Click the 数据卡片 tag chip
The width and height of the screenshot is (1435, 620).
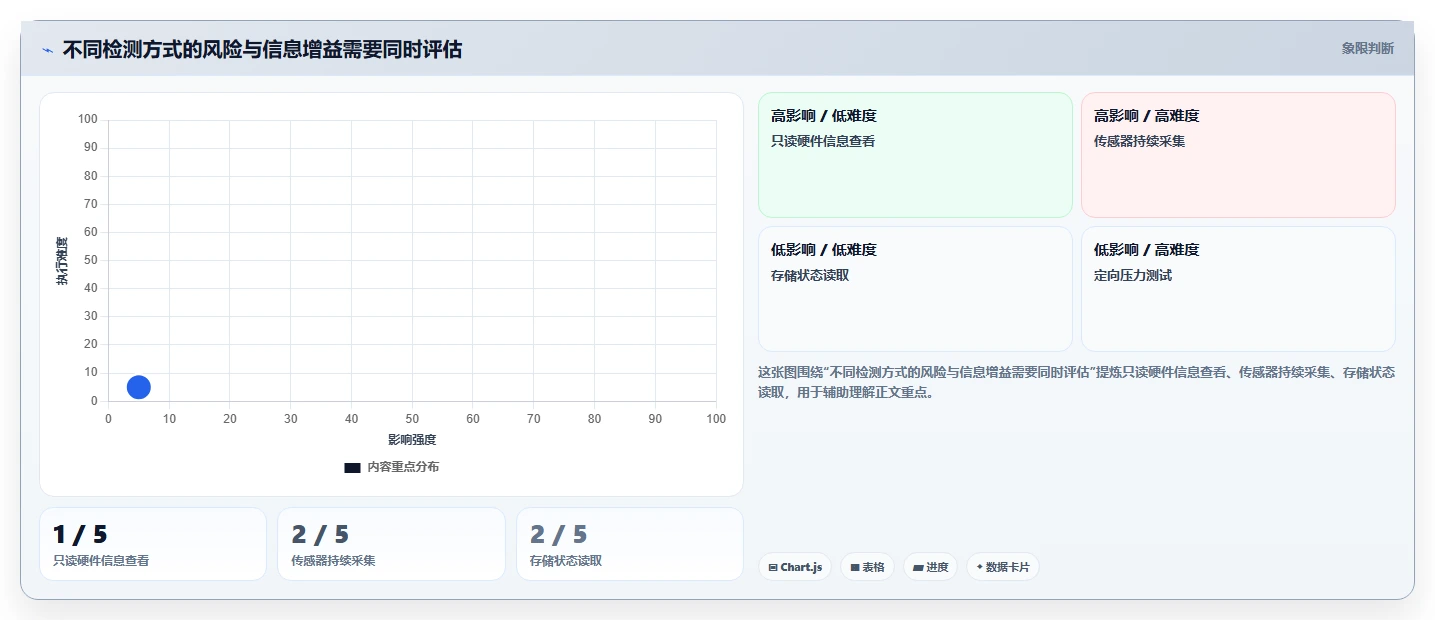pyautogui.click(x=1002, y=567)
